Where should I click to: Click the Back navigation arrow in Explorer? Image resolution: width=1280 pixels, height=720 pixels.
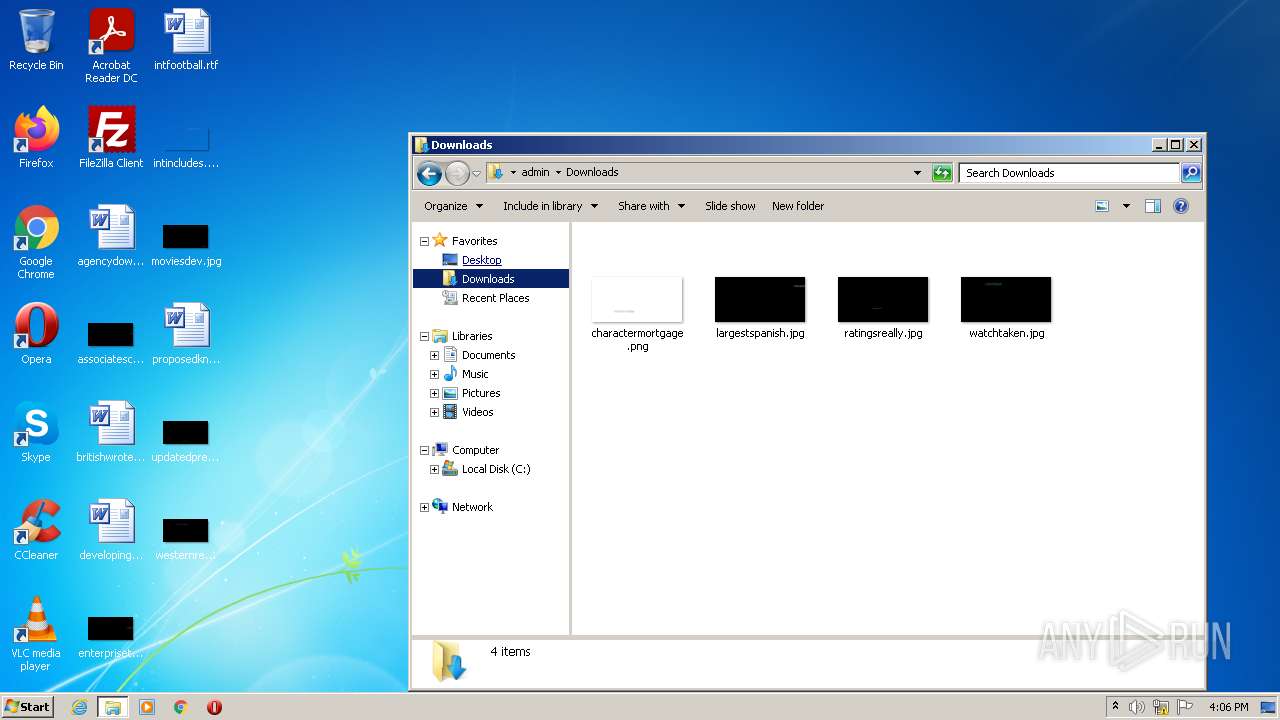coord(429,173)
